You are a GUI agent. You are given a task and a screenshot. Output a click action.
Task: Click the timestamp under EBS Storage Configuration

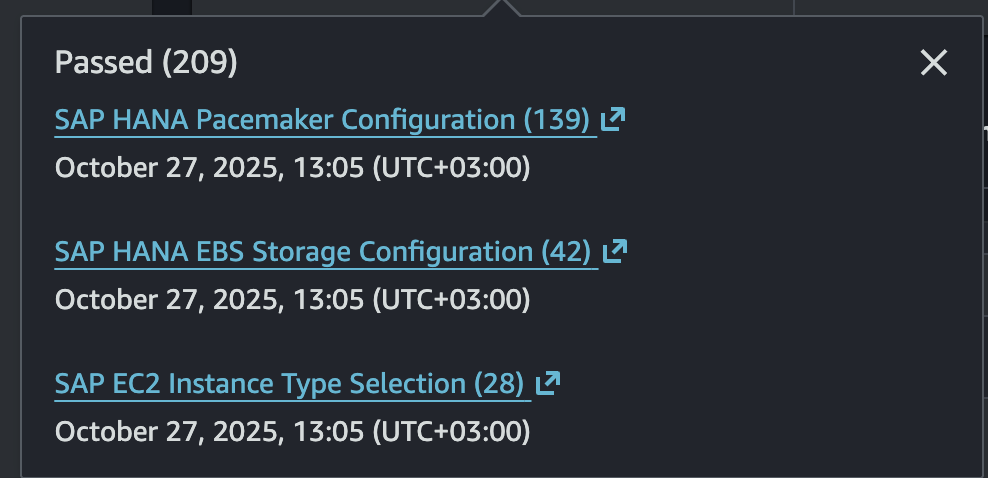pos(291,298)
